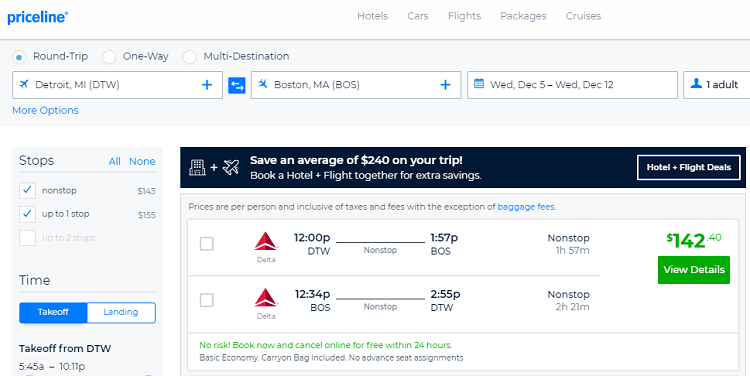
Task: Click the priceline logo
Action: 38,17
